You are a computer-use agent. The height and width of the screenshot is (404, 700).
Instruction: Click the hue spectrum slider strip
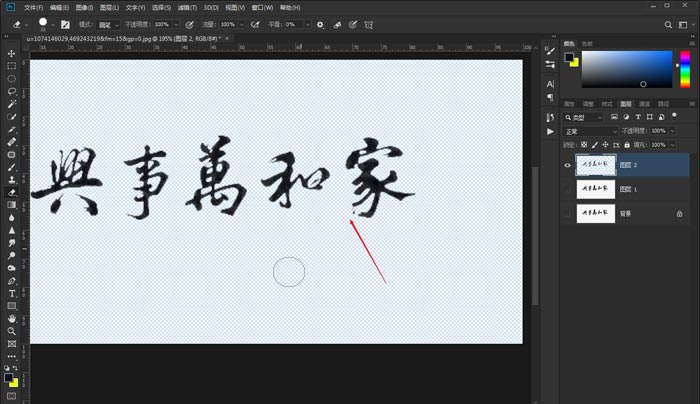pyautogui.click(x=685, y=69)
